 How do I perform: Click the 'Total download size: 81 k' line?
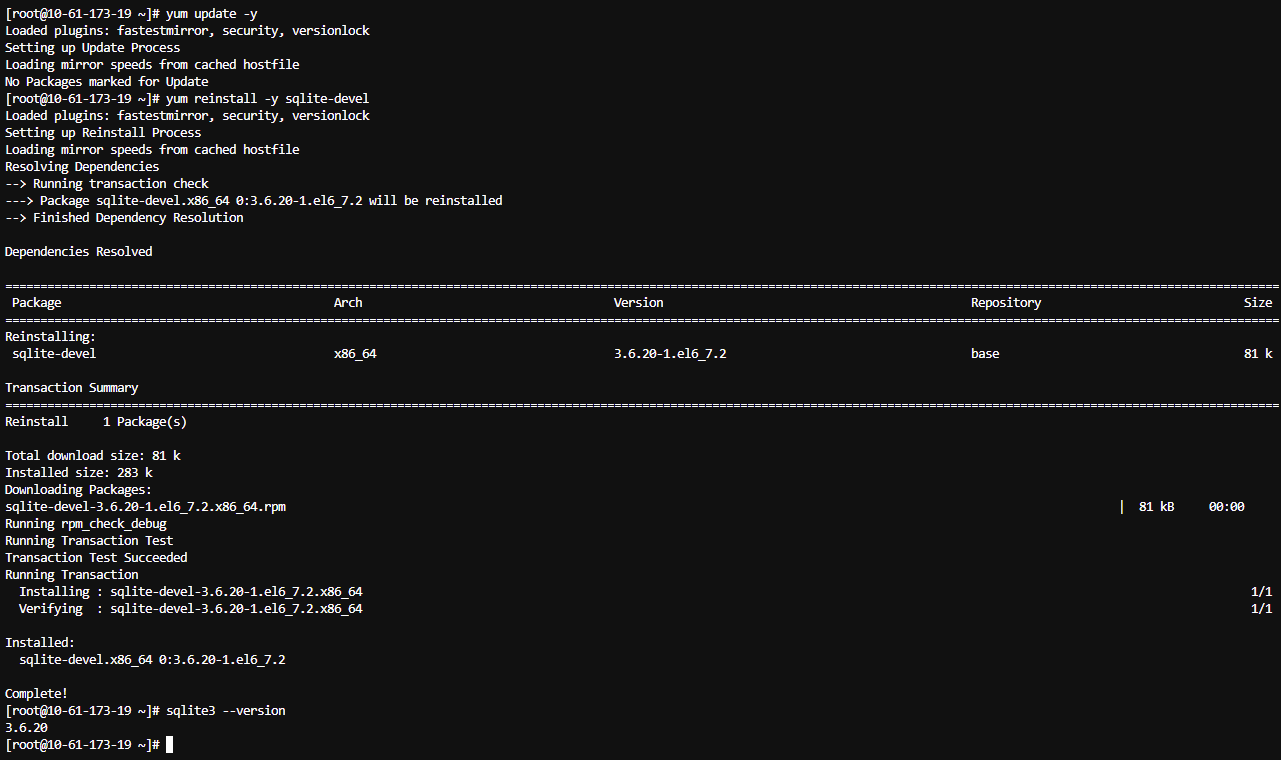(x=93, y=455)
